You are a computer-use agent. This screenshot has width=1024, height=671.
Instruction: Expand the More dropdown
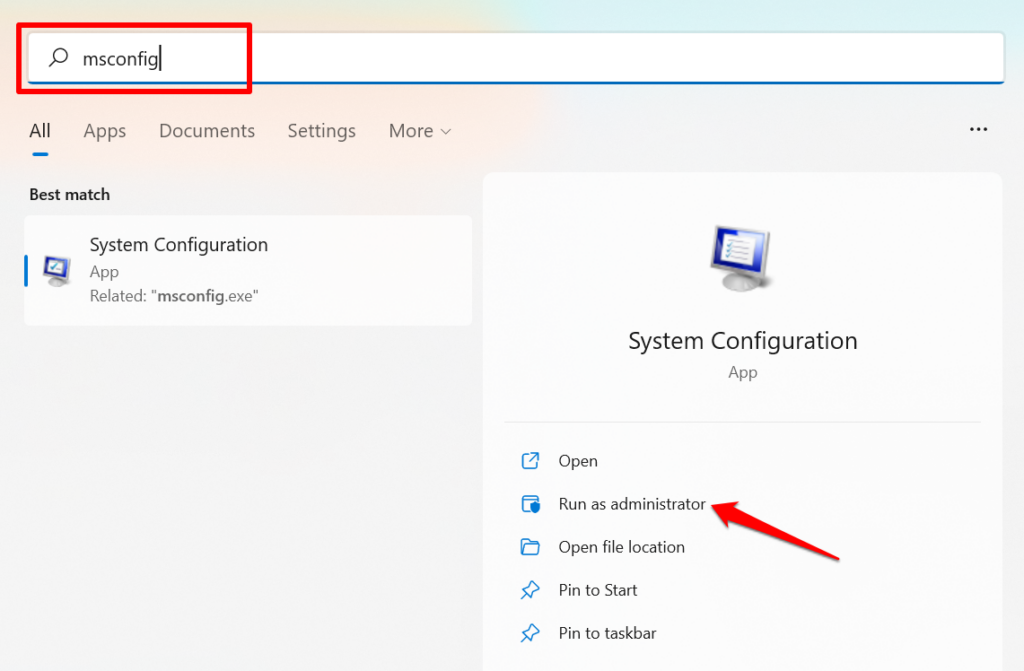pyautogui.click(x=420, y=131)
